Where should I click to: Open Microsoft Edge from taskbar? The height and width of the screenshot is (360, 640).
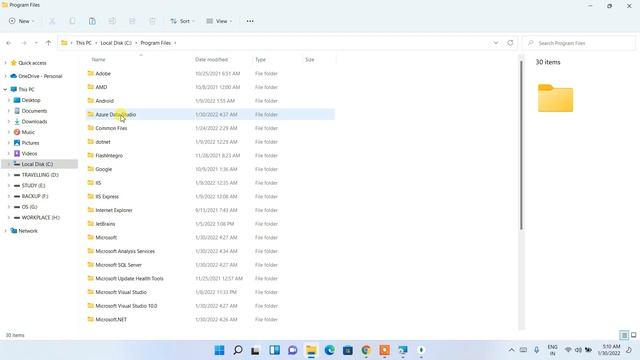329,350
